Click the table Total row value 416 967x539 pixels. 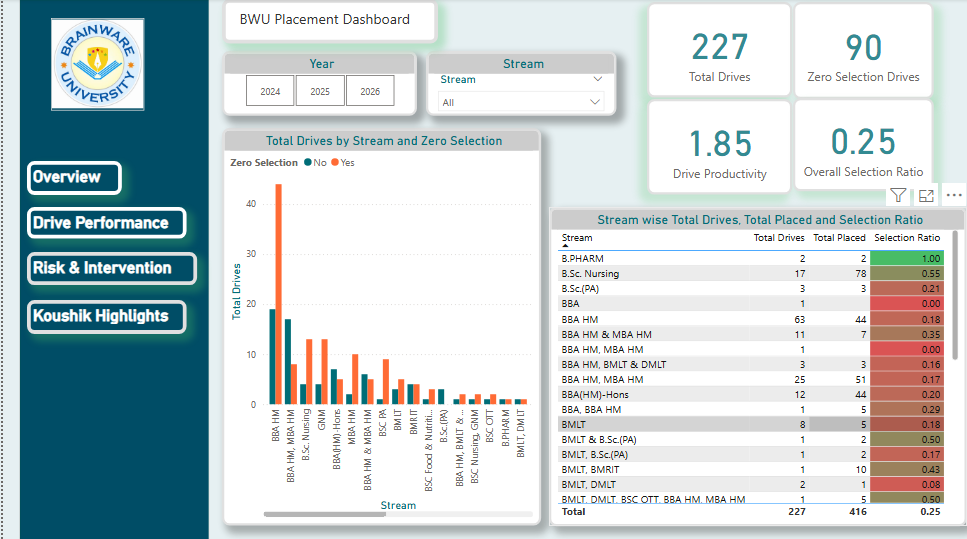coord(858,511)
